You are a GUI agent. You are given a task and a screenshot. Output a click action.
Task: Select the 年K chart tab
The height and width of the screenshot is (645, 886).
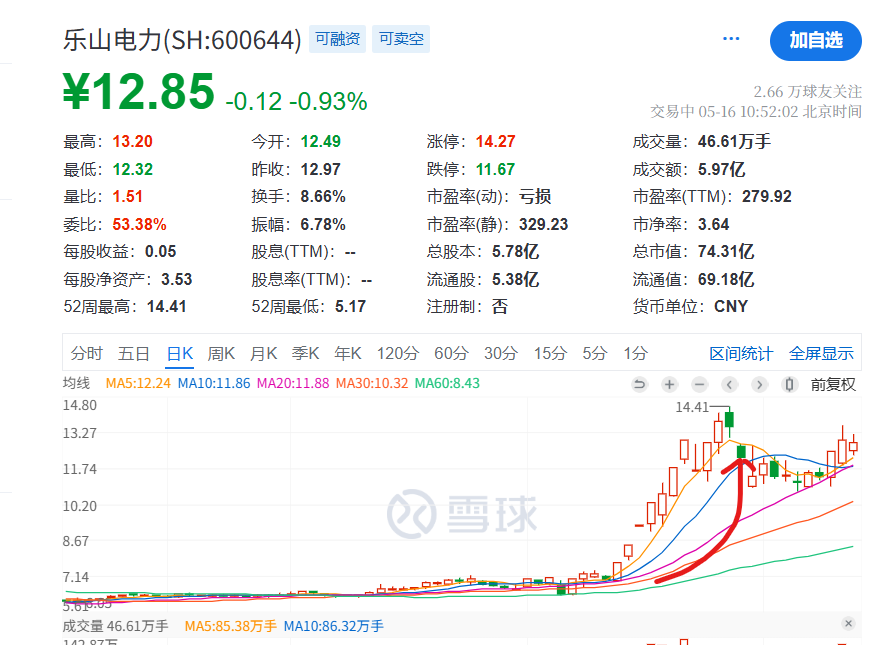click(348, 353)
